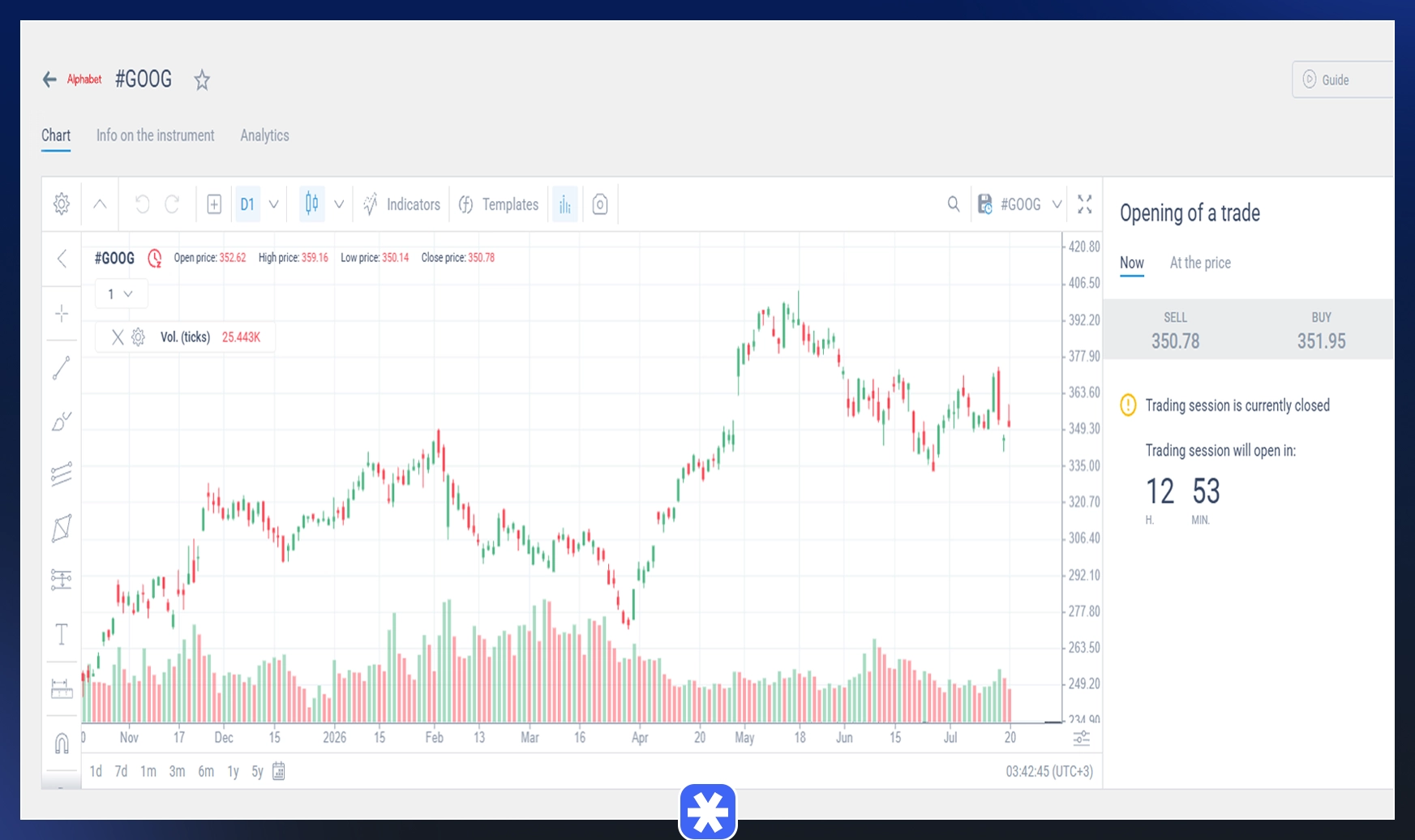
Task: Select the brush drawing tool
Action: click(62, 421)
